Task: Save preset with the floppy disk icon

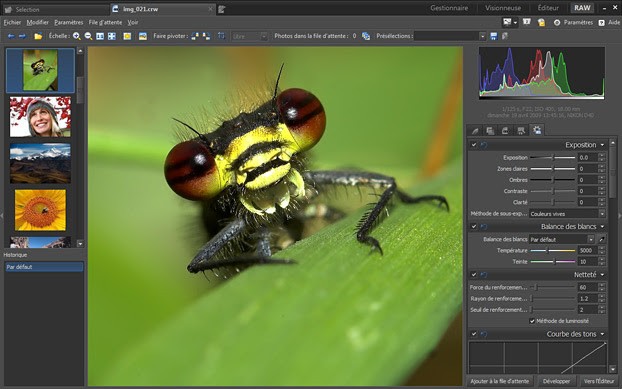Action: (x=493, y=36)
